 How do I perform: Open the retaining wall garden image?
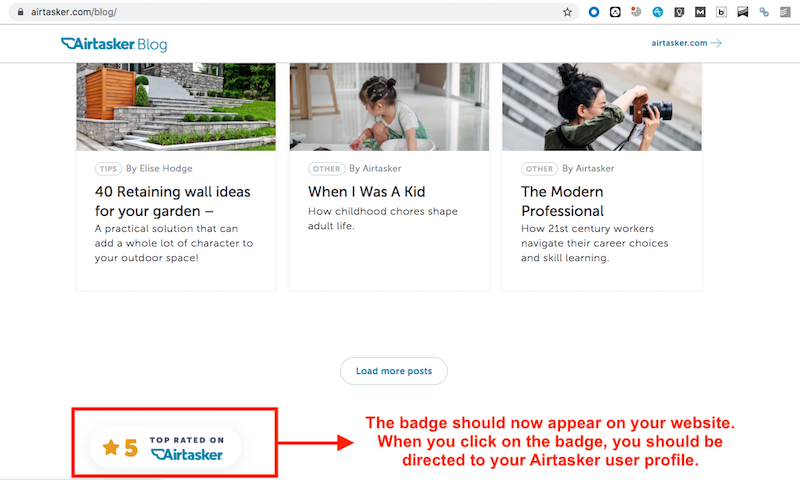point(176,107)
